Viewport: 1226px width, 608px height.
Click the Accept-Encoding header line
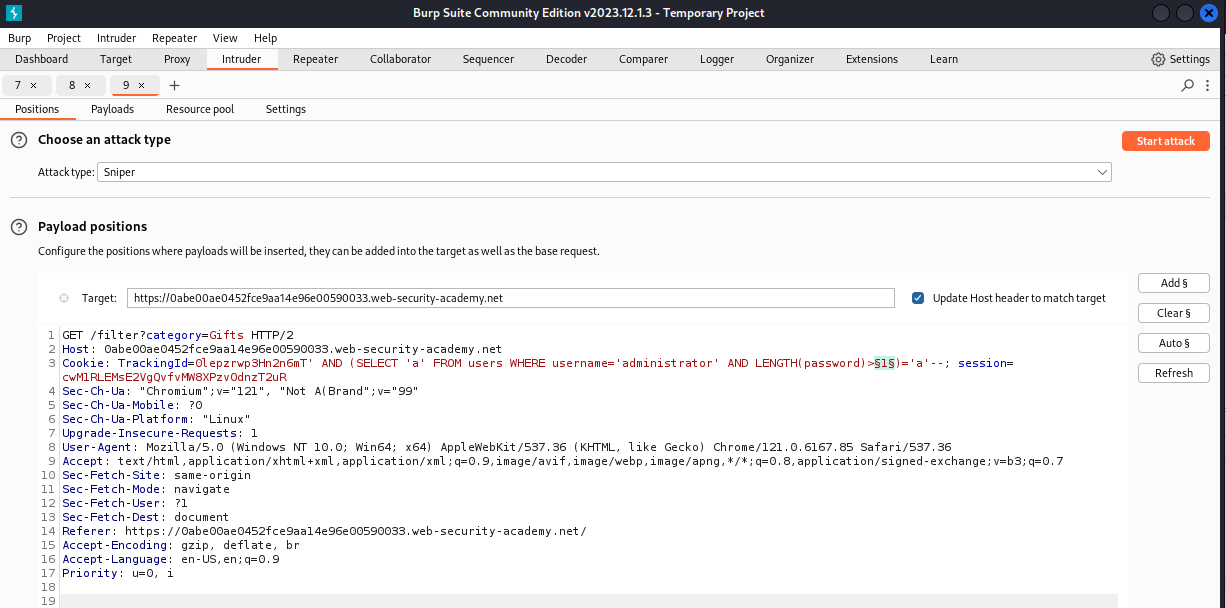[x=181, y=545]
